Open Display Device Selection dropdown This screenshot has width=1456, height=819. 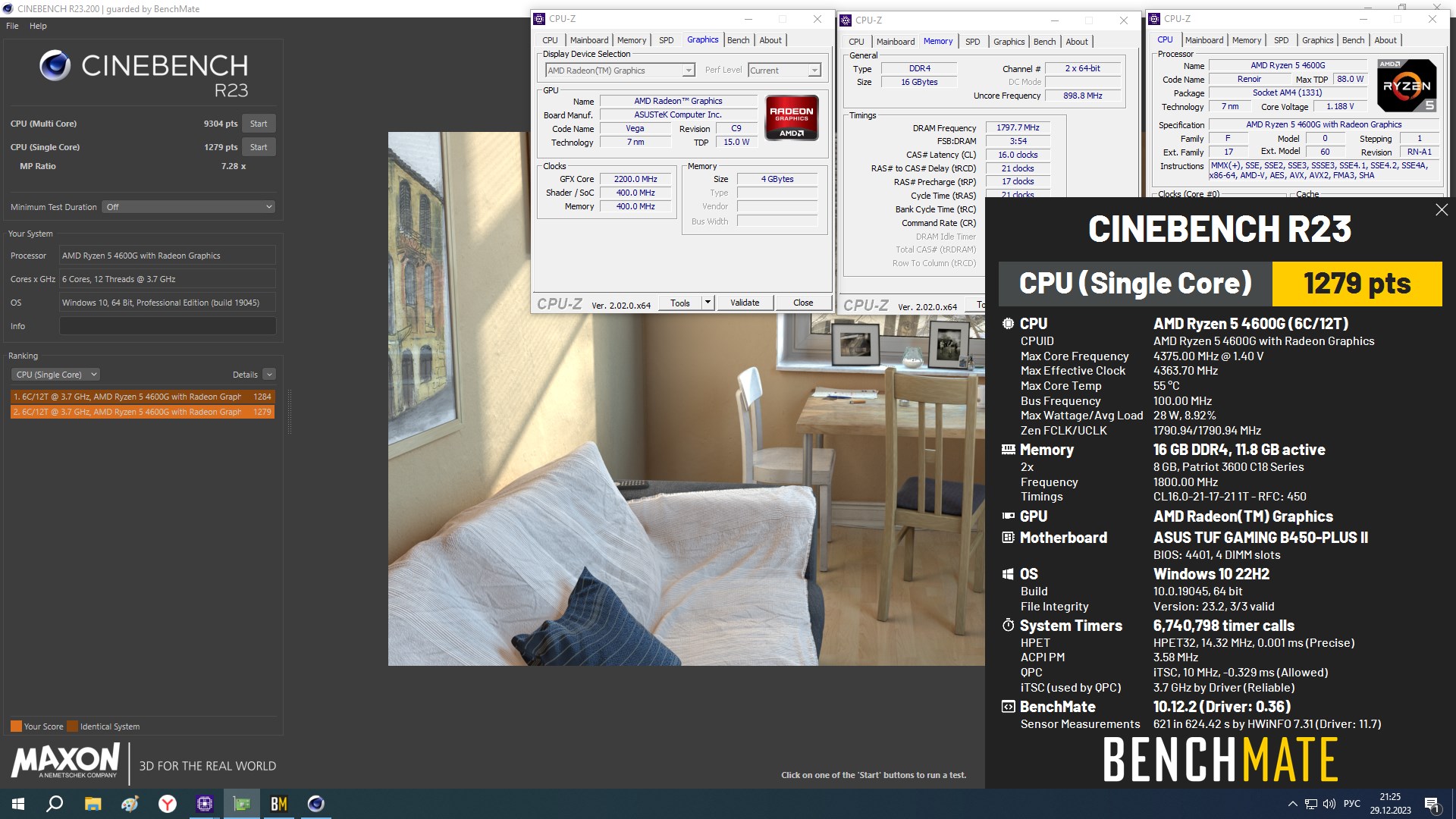click(620, 71)
